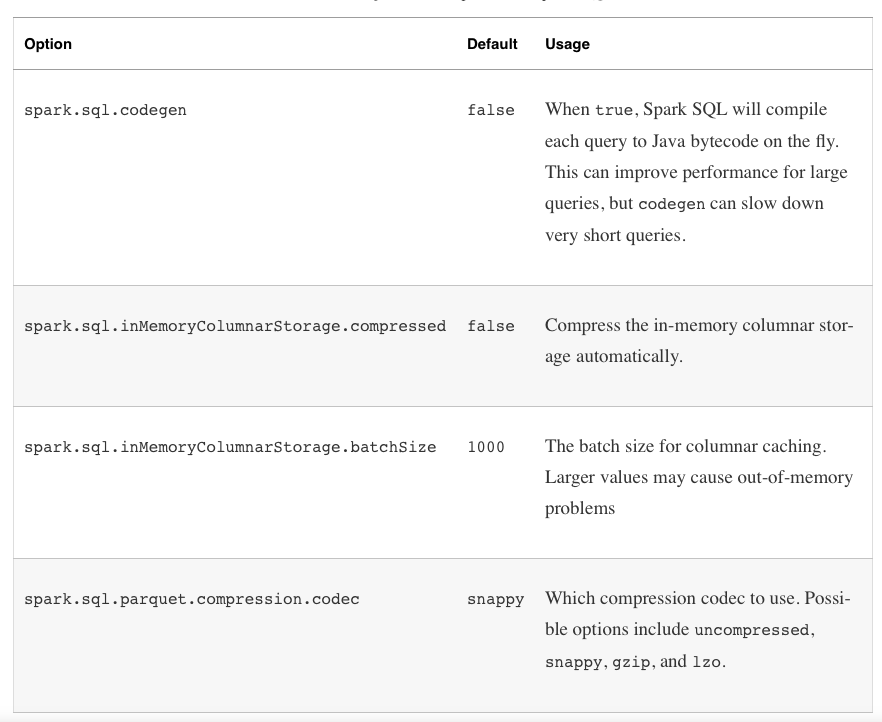Click the uncompressed codec option in usage
882x722 pixels.
(x=751, y=631)
